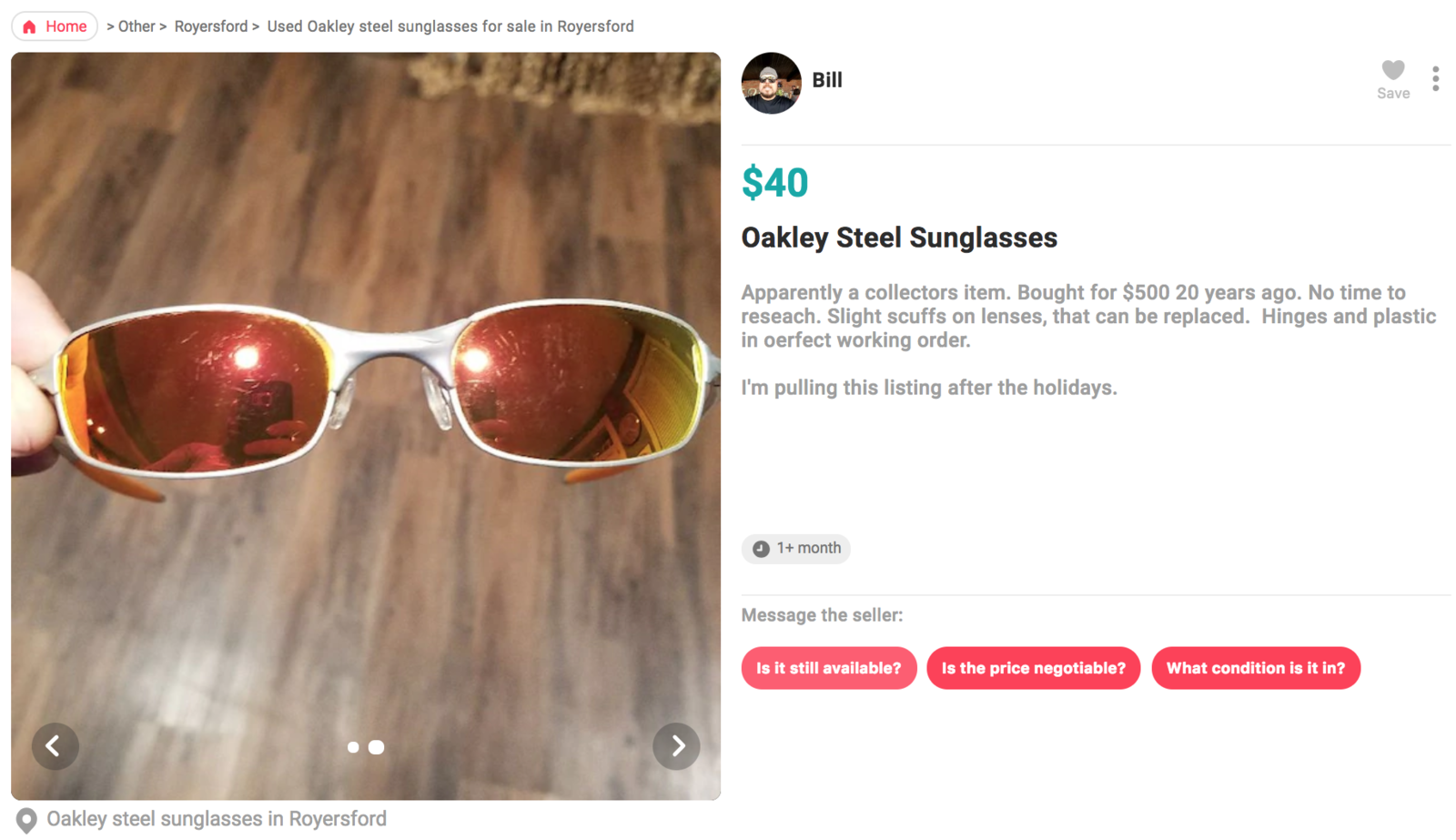Click seller name Bill

827,80
